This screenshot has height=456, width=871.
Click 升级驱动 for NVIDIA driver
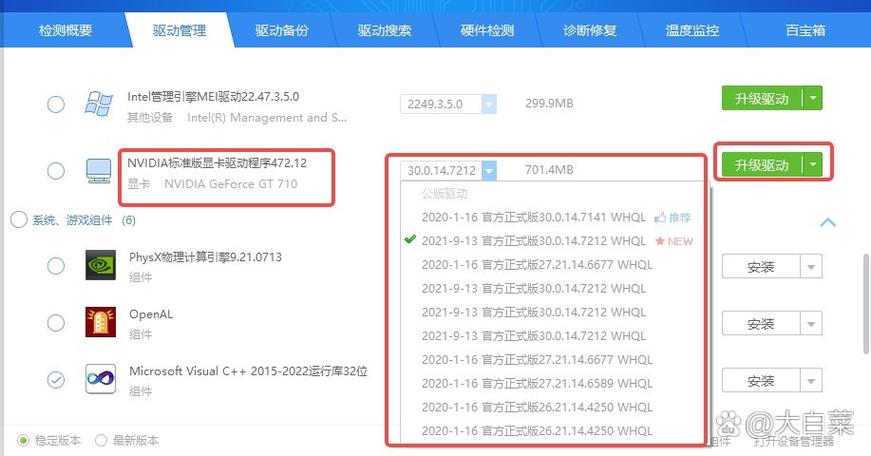click(x=762, y=165)
